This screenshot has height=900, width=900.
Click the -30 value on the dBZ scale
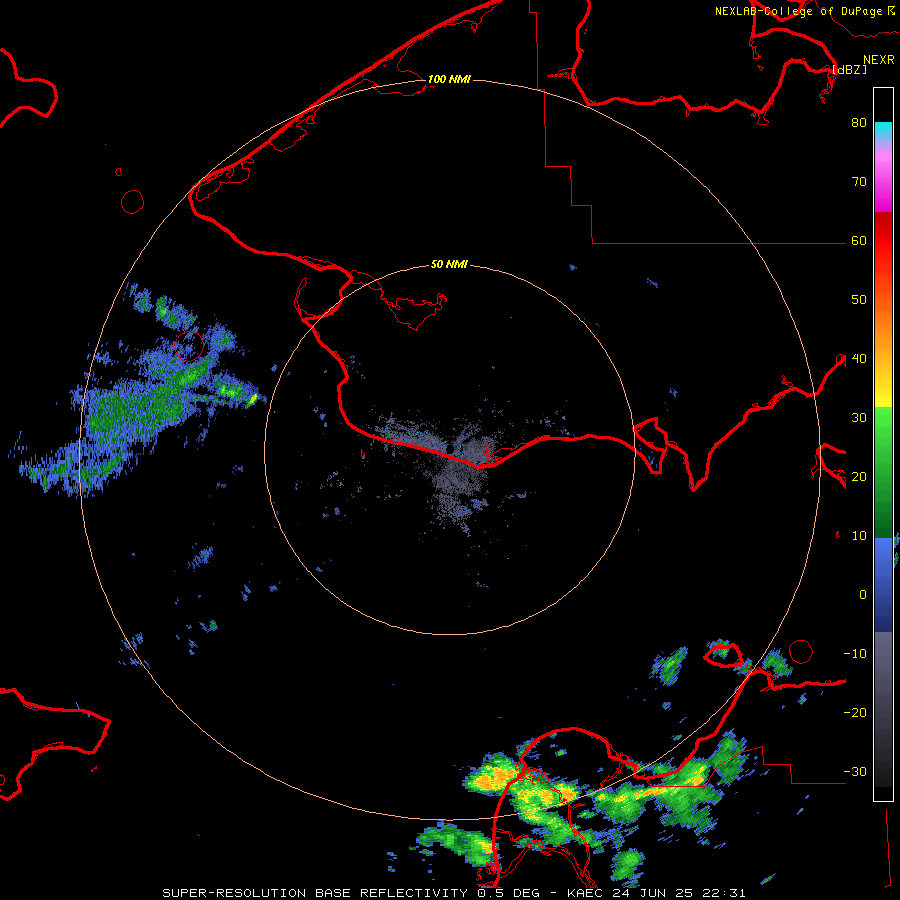click(855, 771)
